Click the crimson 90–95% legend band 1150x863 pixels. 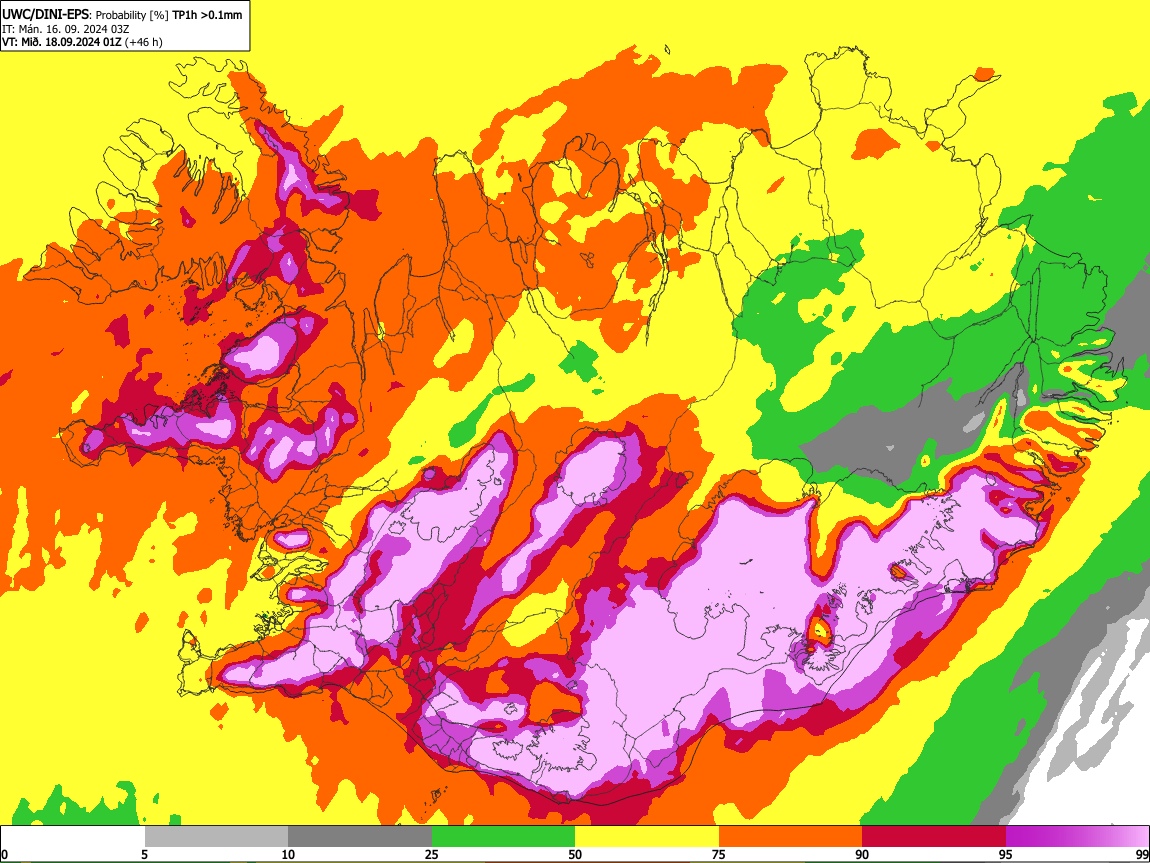[934, 837]
